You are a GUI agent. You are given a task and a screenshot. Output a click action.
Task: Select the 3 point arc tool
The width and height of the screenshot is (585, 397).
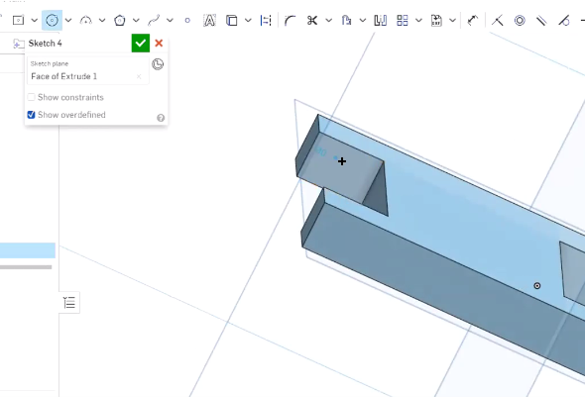pos(86,20)
